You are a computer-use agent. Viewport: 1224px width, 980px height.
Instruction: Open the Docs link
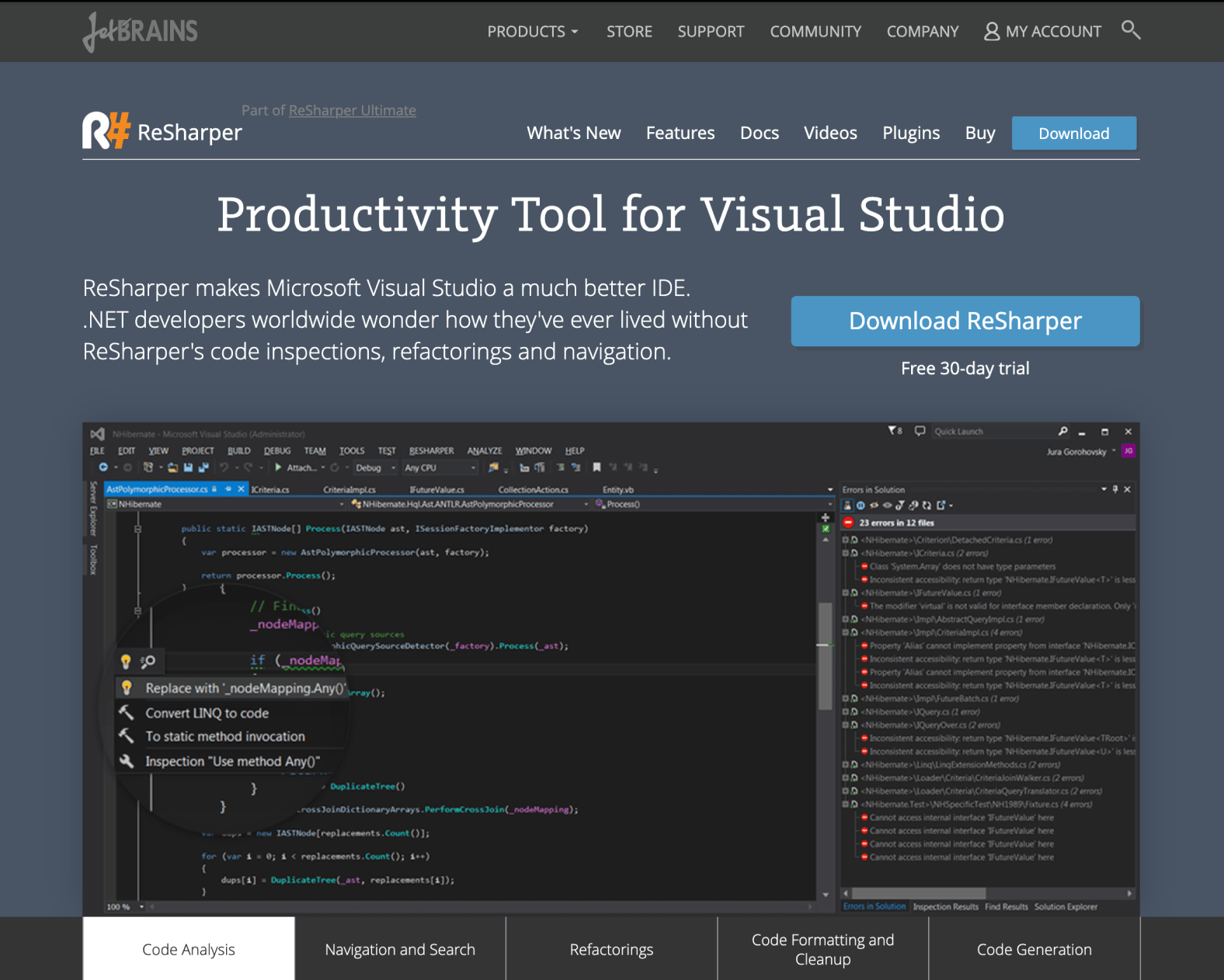(759, 133)
